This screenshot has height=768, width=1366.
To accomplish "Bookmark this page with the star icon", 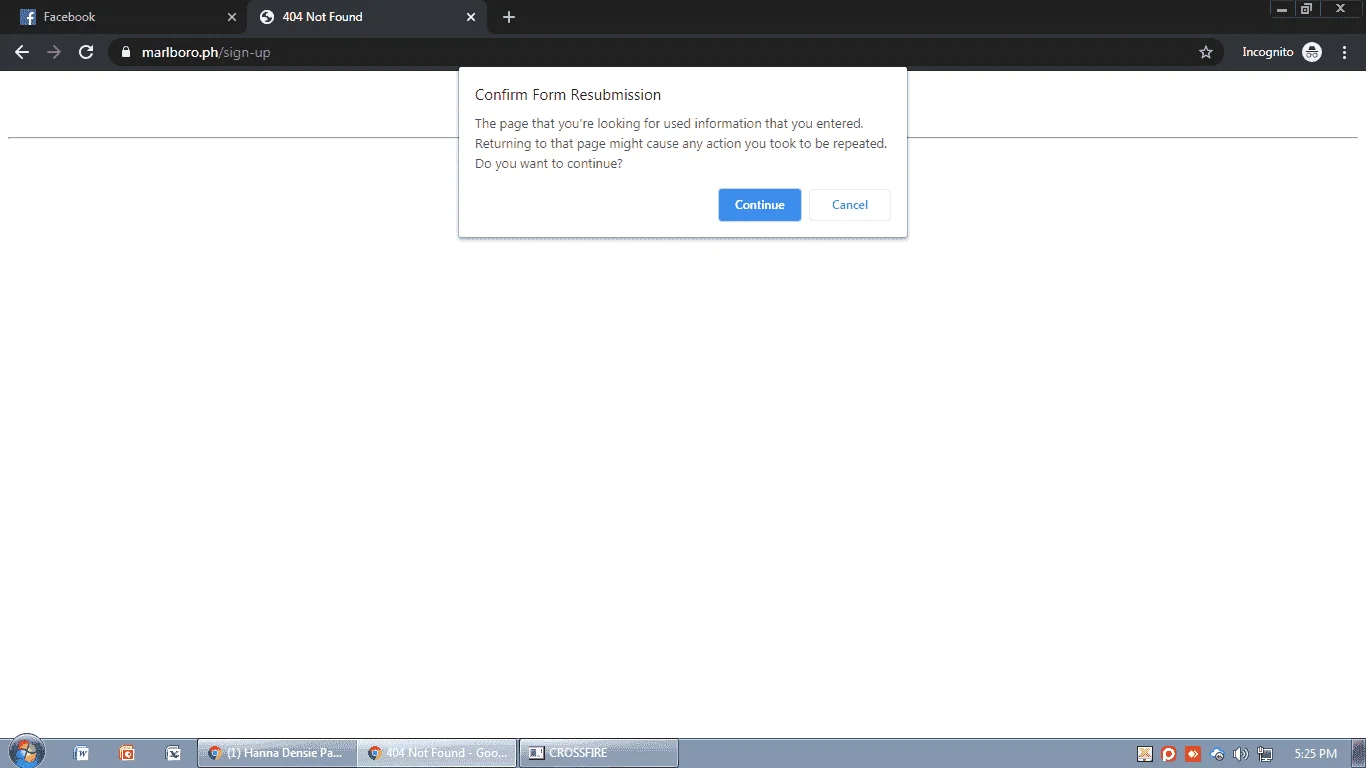I will pos(1206,52).
